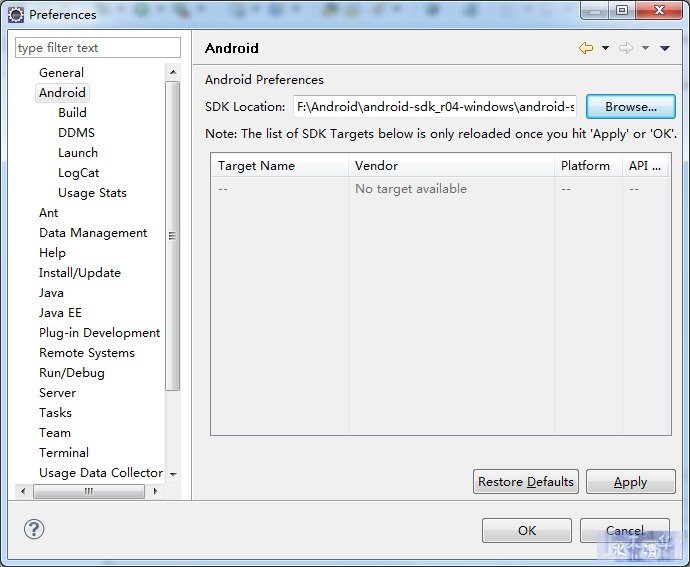Select Remote Systems category
Viewport: 690px width, 567px height.
click(x=87, y=353)
